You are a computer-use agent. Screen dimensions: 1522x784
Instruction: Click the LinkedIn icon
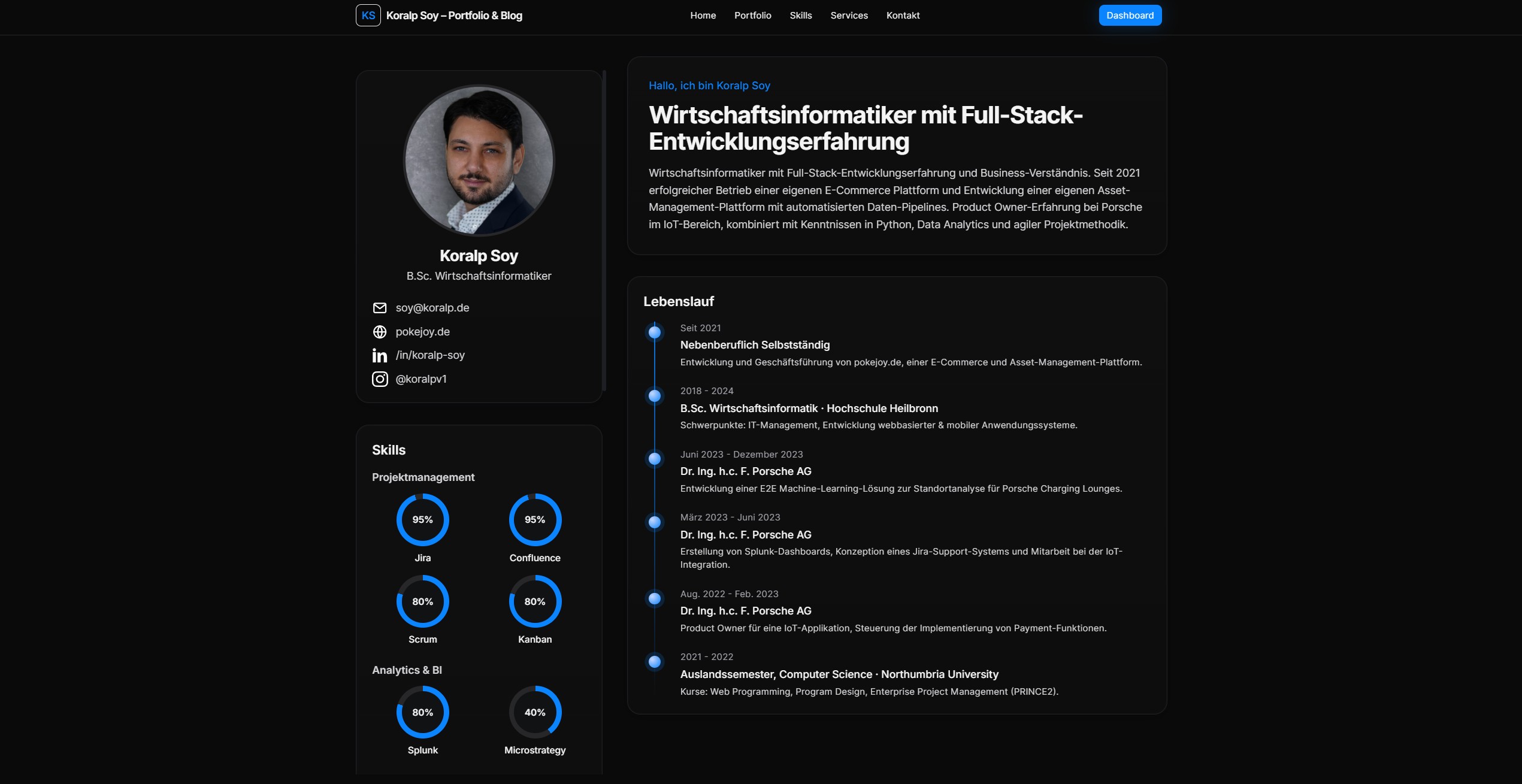point(380,356)
